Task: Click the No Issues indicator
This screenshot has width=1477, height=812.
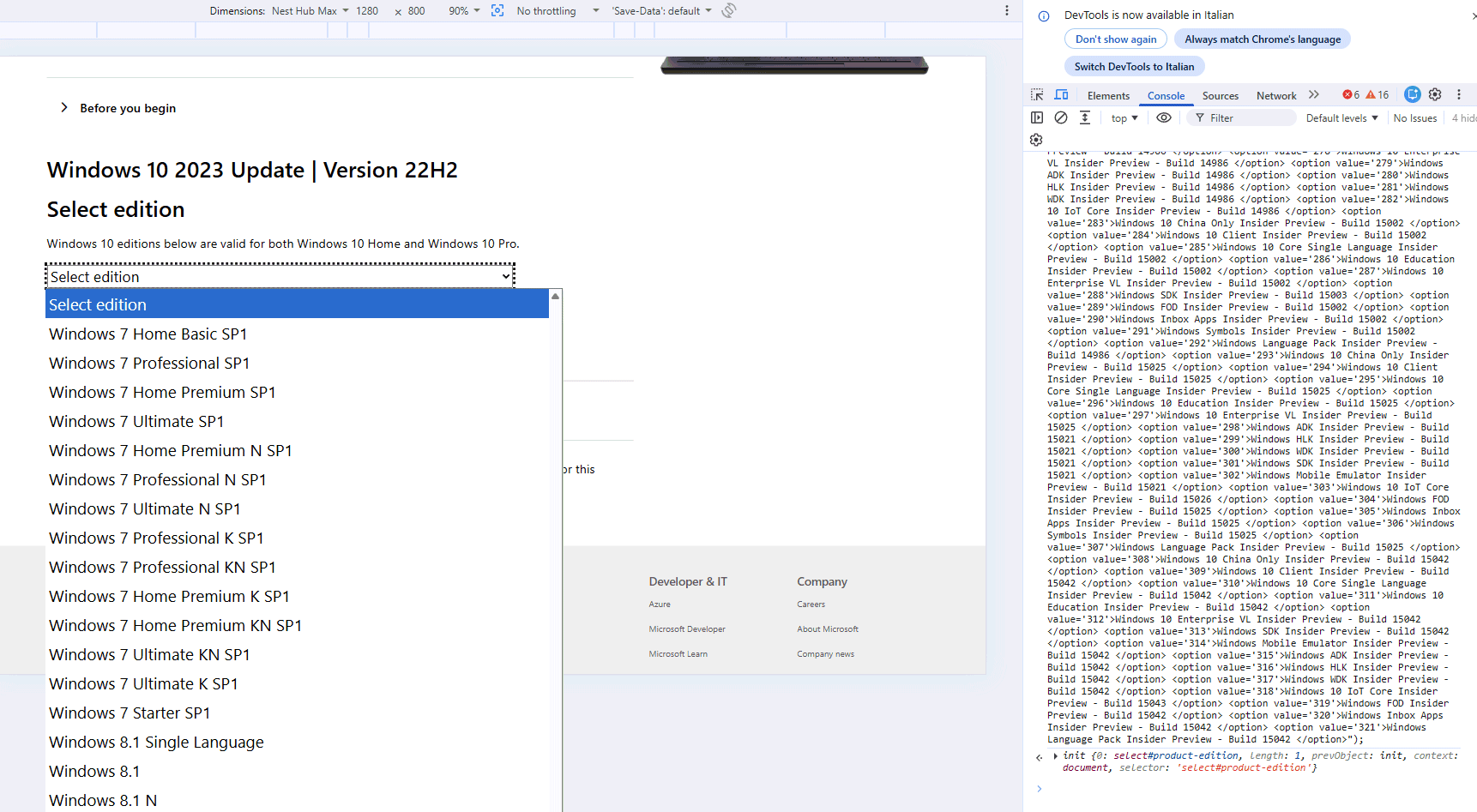Action: coord(1414,118)
